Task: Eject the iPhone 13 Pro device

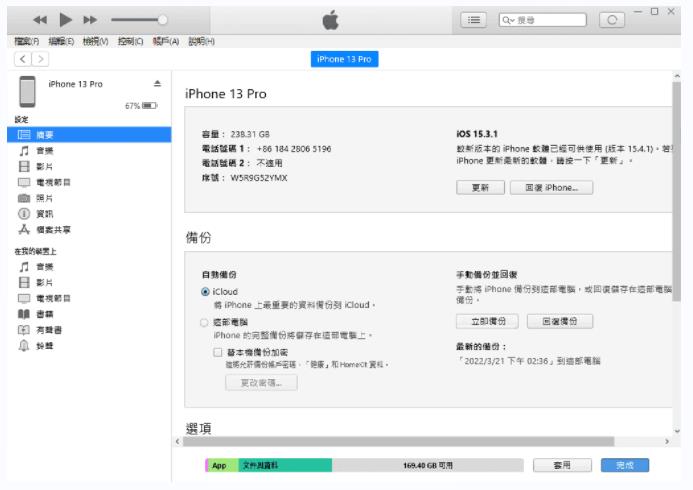Action: tap(157, 85)
